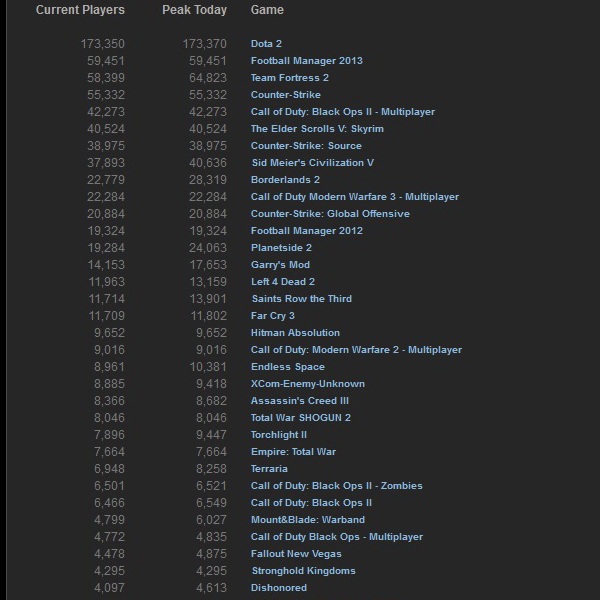Open the XCom-Enemy-Unknown link

coord(308,384)
